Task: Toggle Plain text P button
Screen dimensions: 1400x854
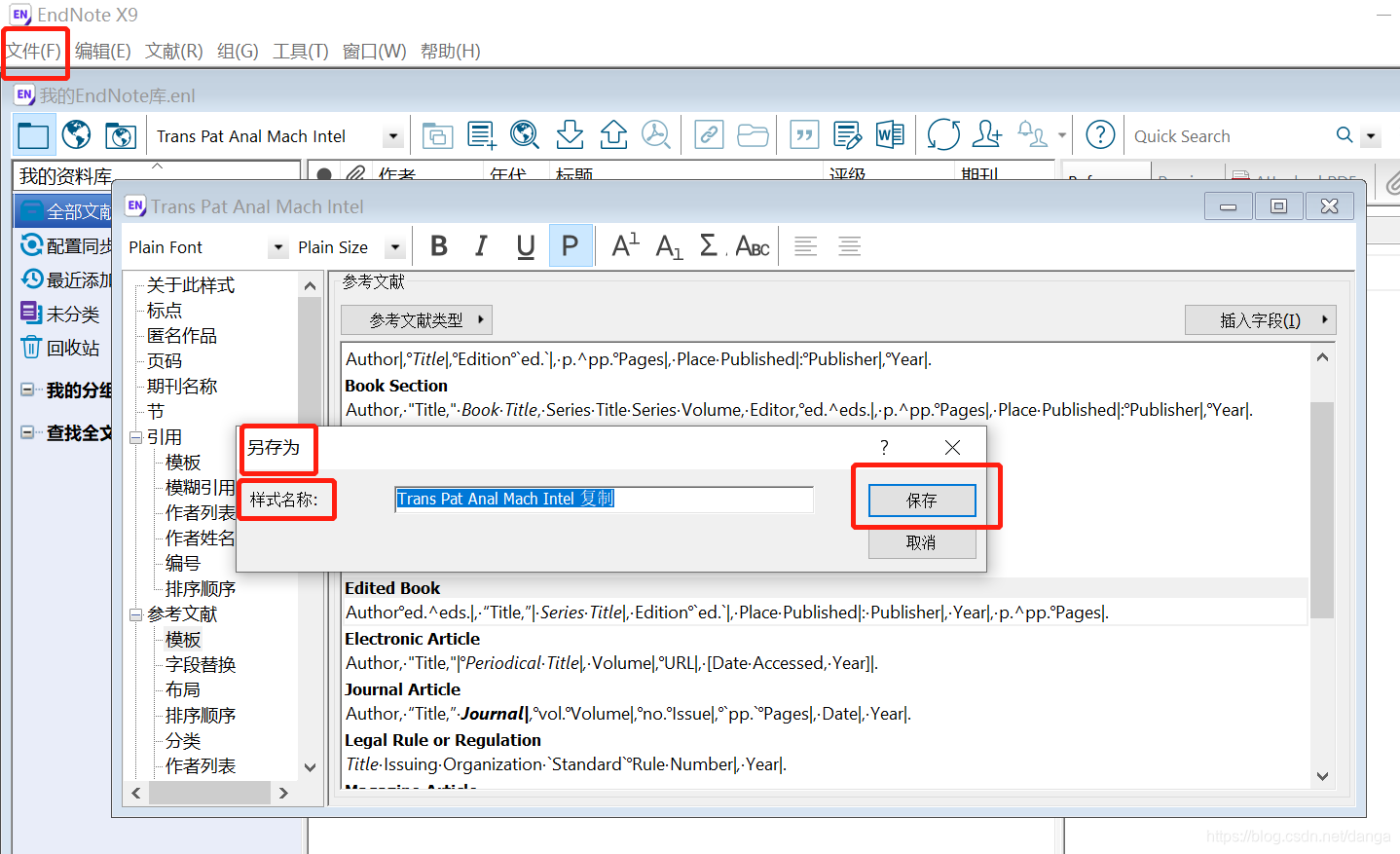Action: [570, 246]
